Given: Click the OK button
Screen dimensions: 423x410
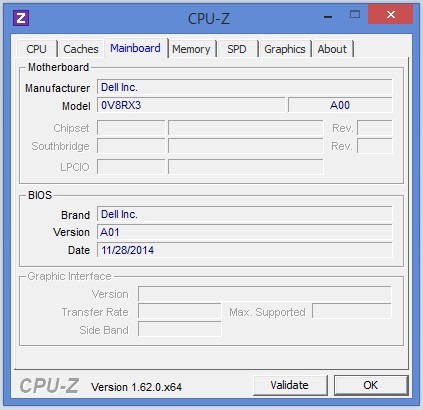Looking at the screenshot, I should (371, 385).
